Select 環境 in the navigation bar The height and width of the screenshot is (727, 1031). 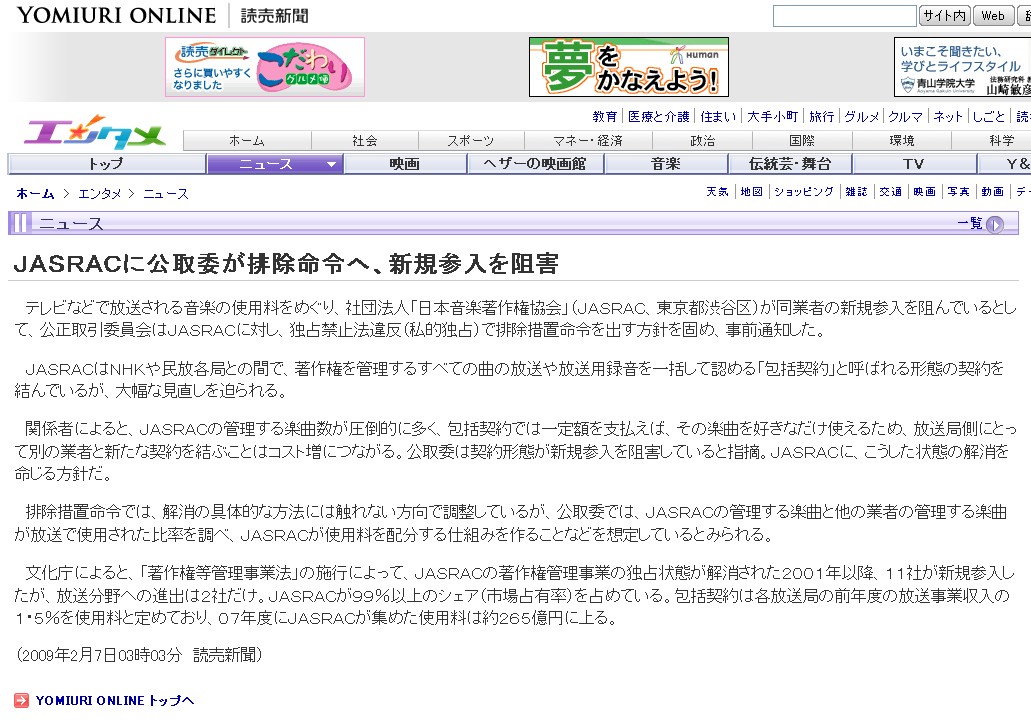point(901,141)
